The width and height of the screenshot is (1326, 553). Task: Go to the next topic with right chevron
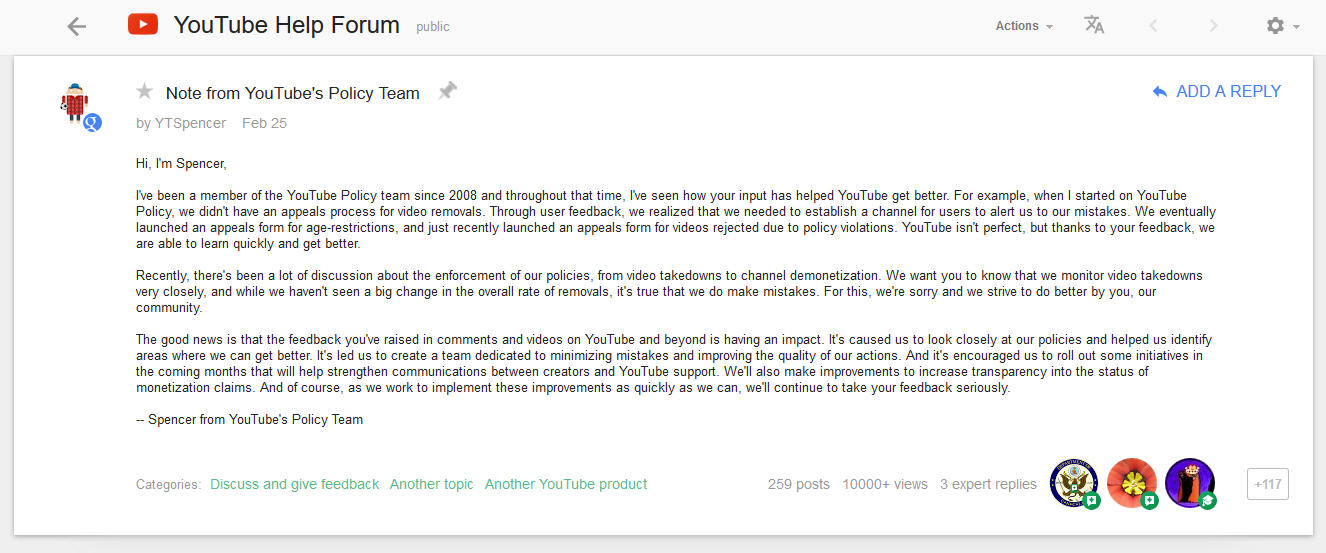pos(1213,26)
